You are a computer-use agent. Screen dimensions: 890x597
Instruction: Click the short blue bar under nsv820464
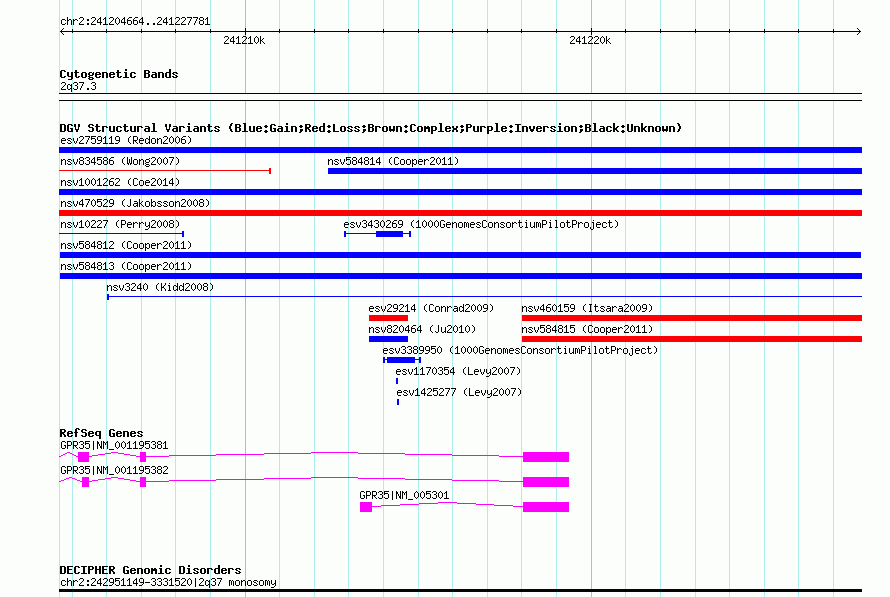388,339
